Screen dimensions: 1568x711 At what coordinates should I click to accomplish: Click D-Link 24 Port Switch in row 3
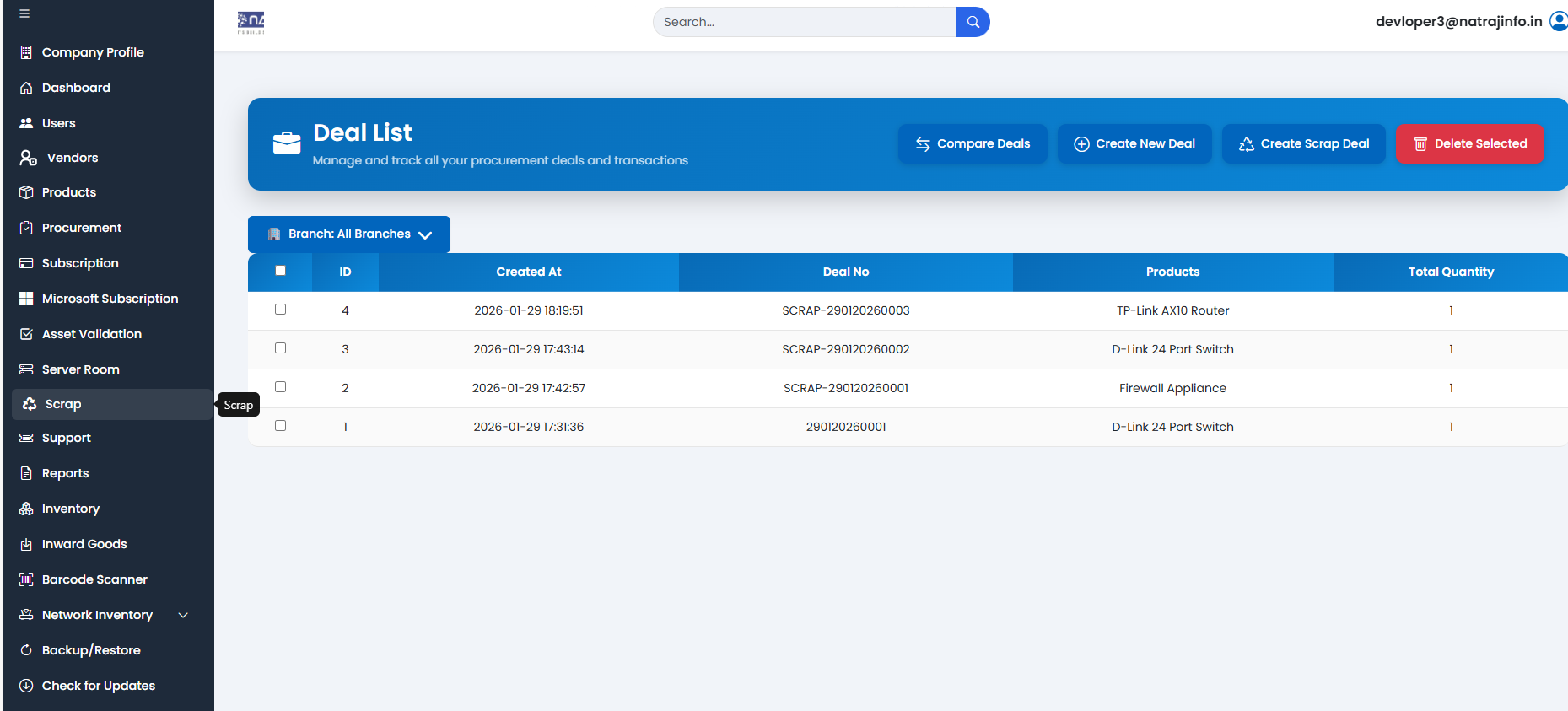click(1172, 349)
